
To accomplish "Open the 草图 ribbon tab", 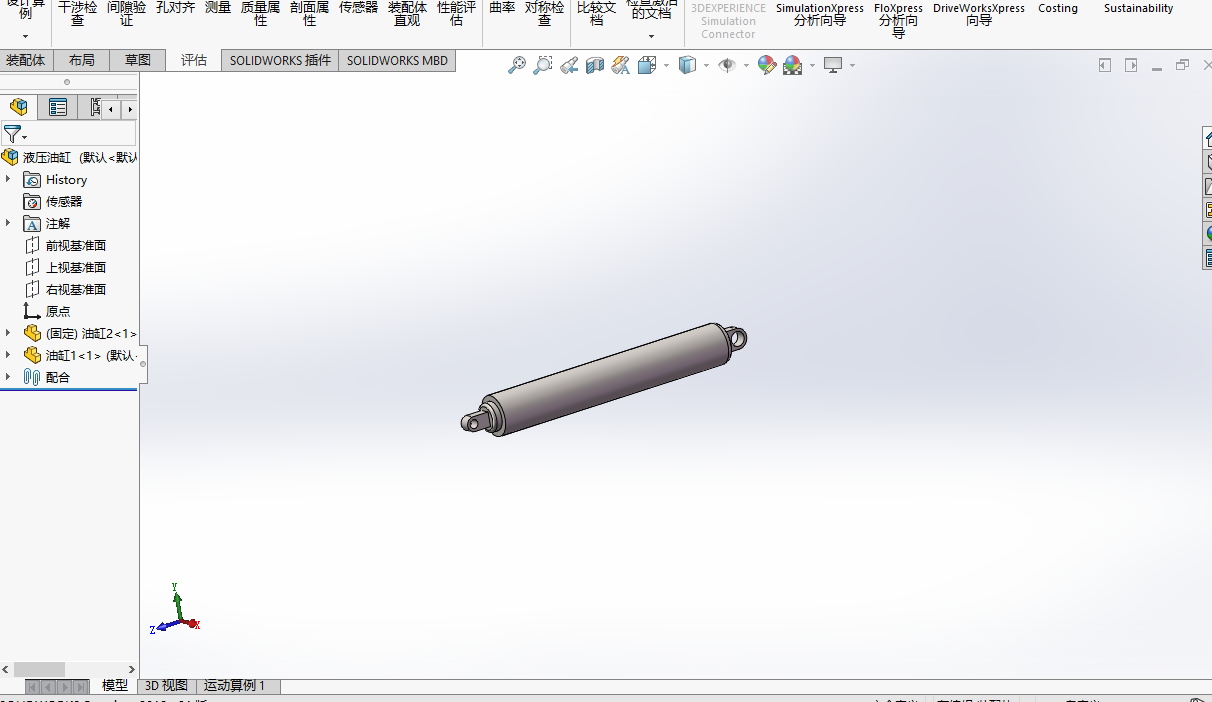I will pos(138,60).
